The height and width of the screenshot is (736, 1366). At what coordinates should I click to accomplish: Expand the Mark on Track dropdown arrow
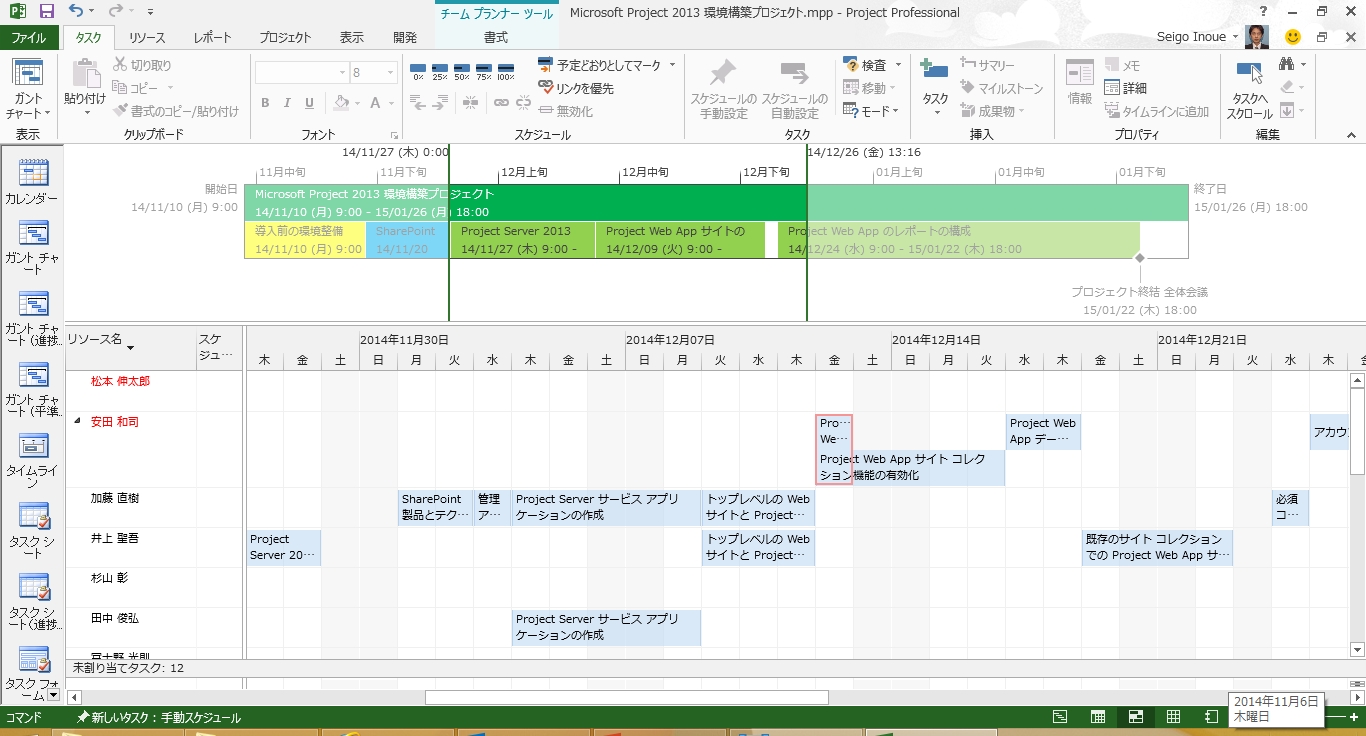672,65
